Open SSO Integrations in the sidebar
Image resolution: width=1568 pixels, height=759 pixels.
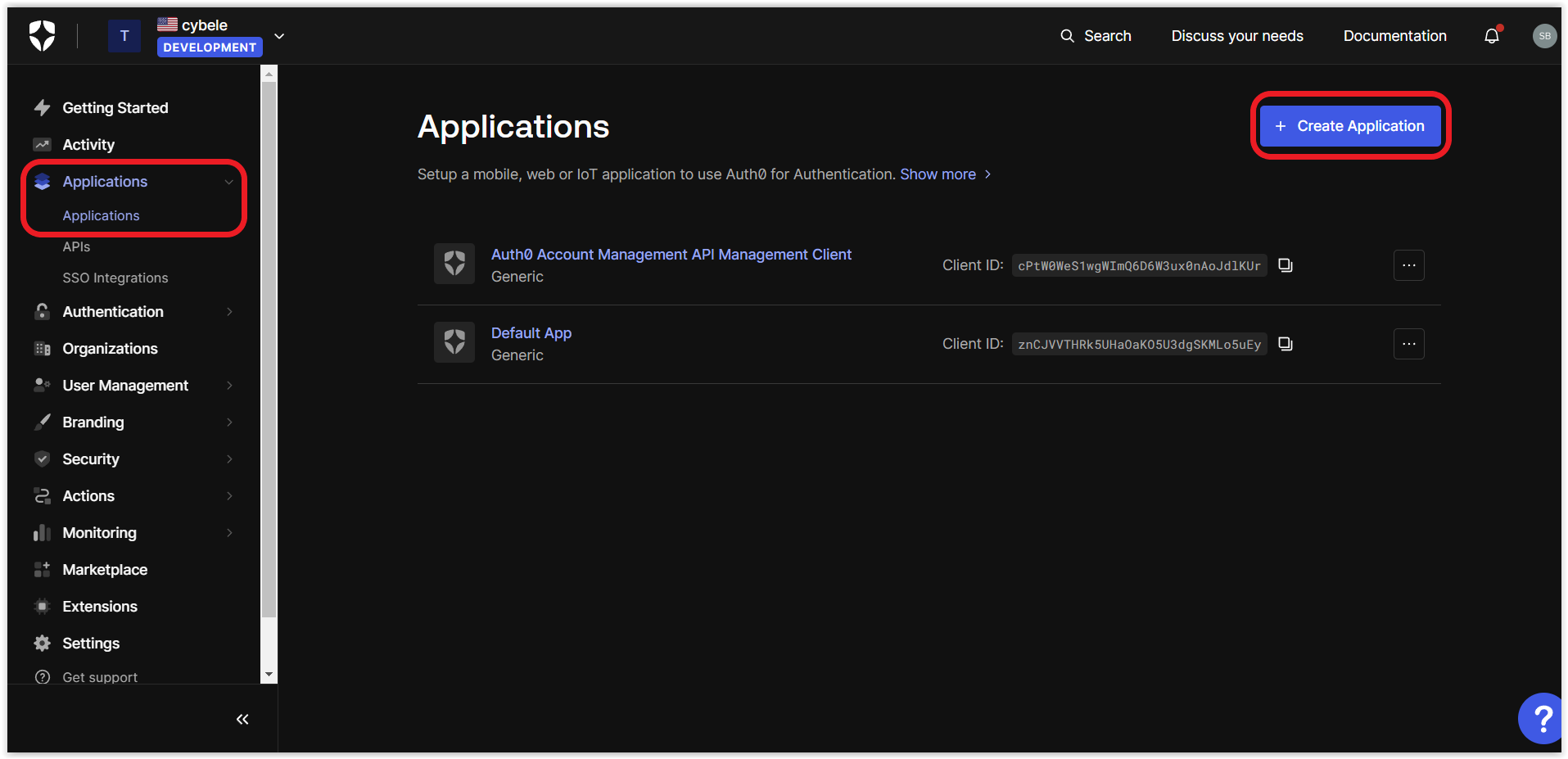(115, 278)
